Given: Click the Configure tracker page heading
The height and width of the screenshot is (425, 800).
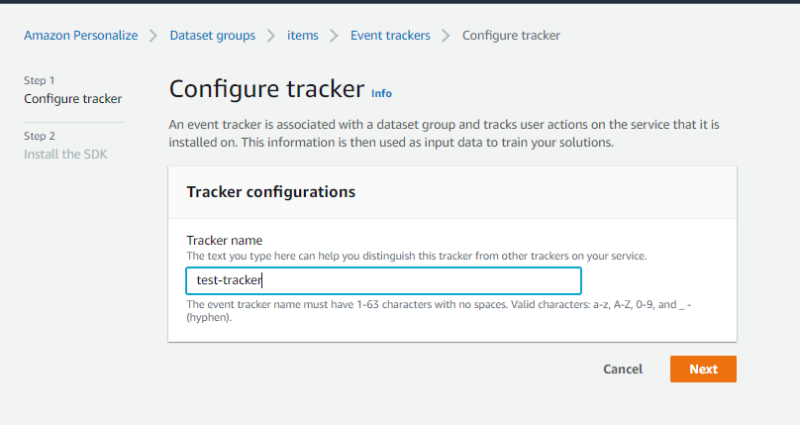Looking at the screenshot, I should tap(266, 89).
